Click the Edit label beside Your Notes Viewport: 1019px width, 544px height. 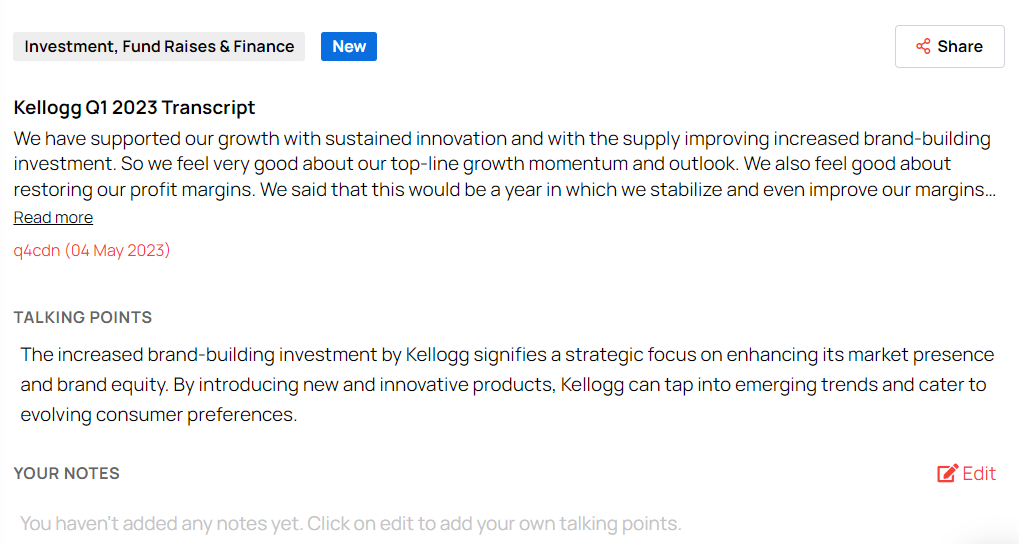click(979, 474)
